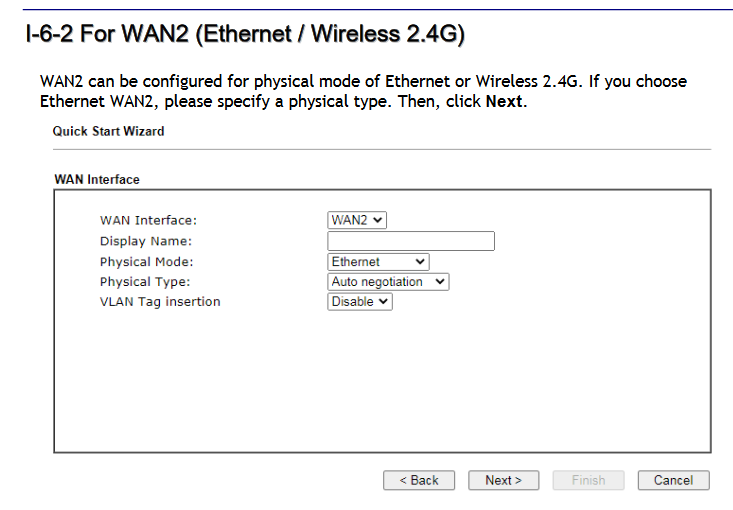Click the bold word Next in description
Viewport: 733px width, 510px height.
coord(504,102)
